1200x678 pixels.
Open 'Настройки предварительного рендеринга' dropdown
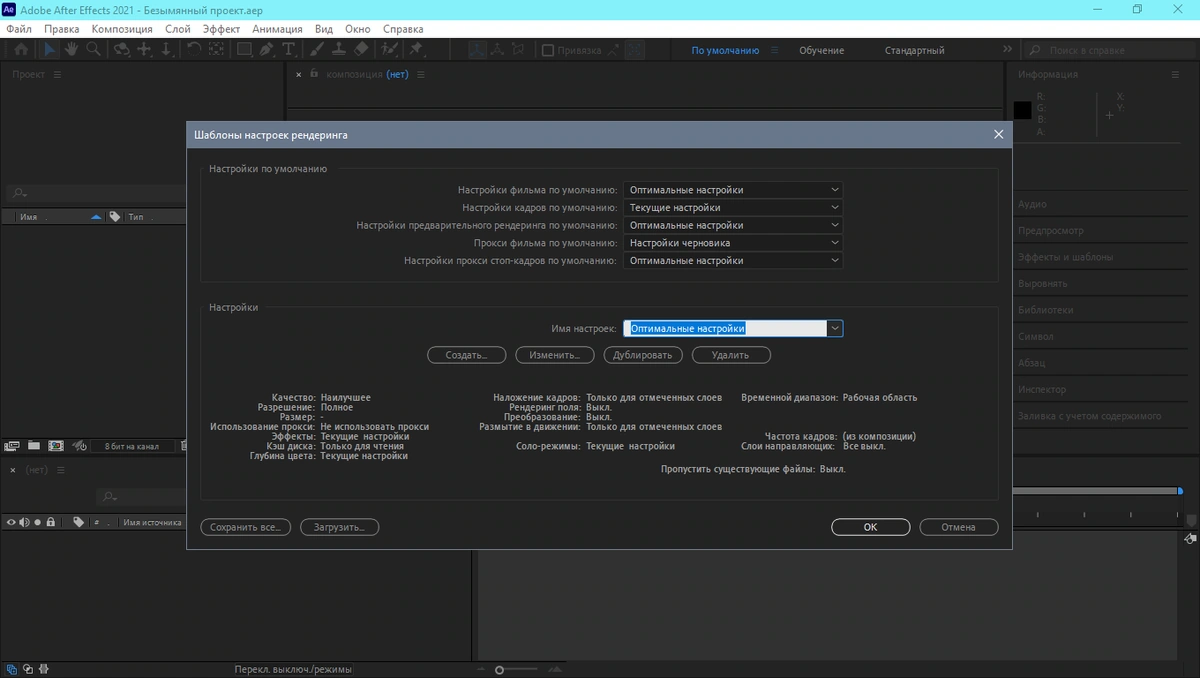[x=733, y=225]
